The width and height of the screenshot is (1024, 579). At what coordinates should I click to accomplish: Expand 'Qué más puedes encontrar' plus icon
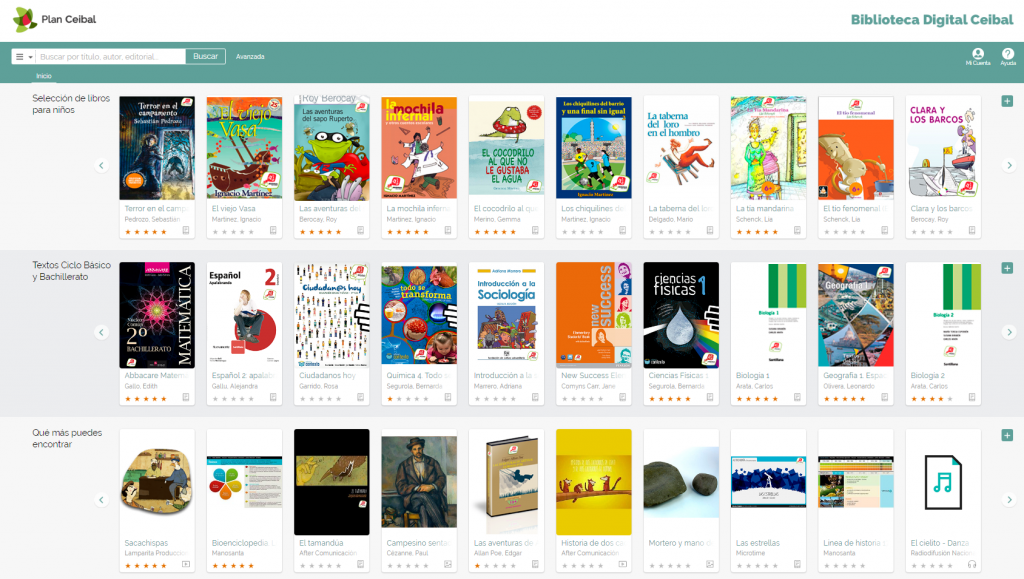(1007, 435)
